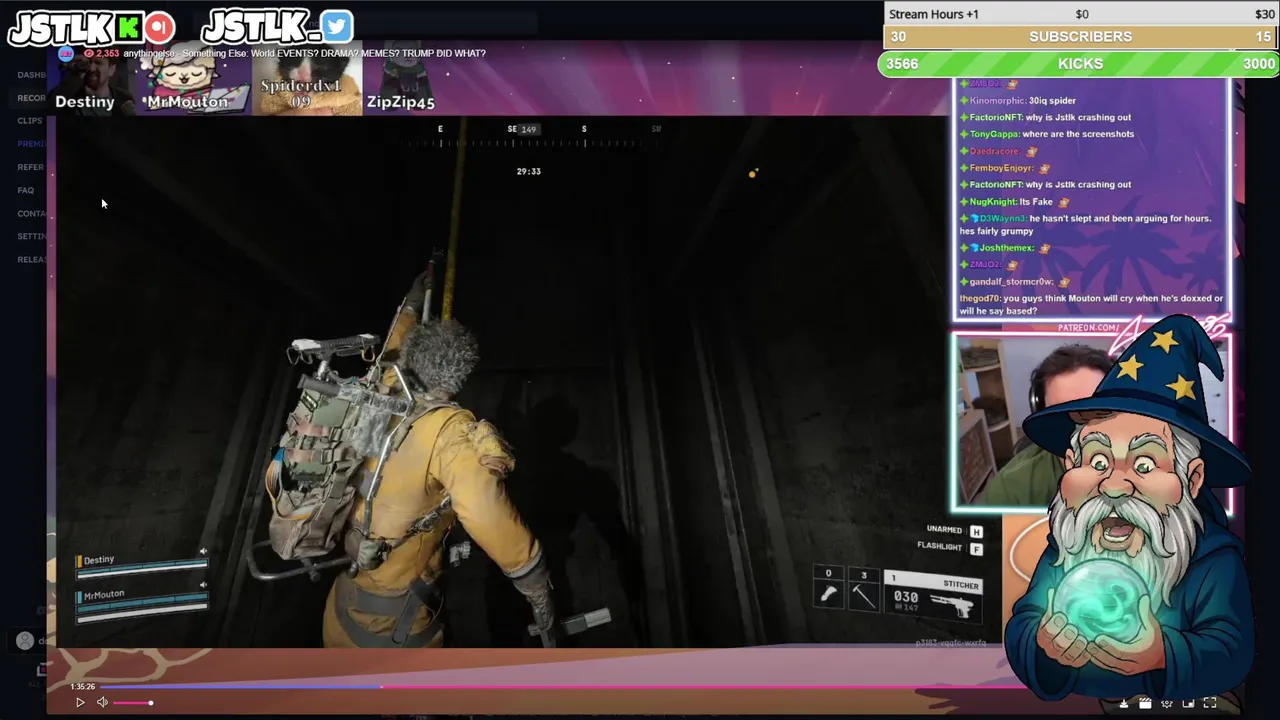Enter fullscreen with the fullscreen icon
The height and width of the screenshot is (720, 1280).
[x=1210, y=703]
